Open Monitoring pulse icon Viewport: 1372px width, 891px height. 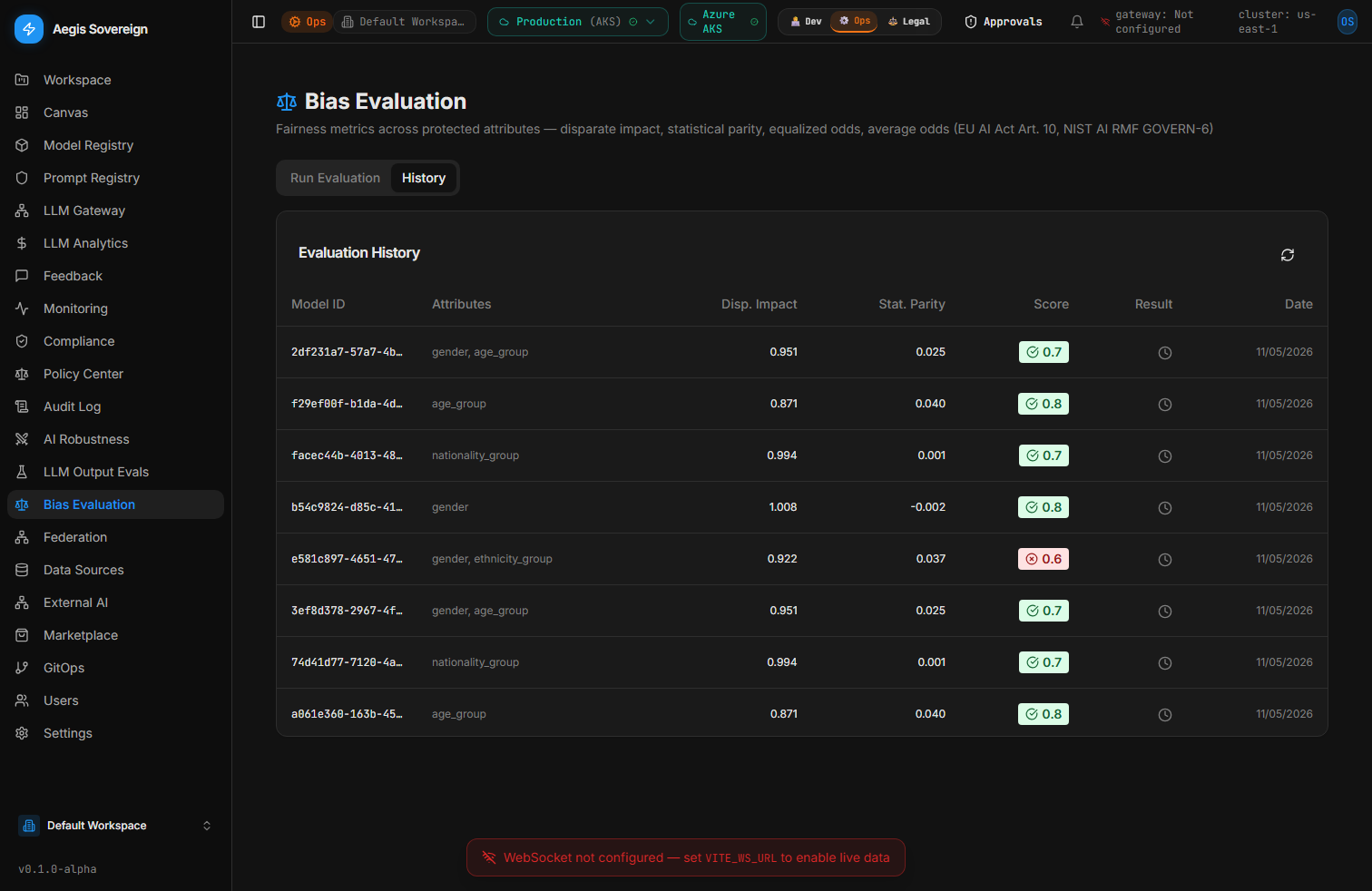pyautogui.click(x=22, y=308)
